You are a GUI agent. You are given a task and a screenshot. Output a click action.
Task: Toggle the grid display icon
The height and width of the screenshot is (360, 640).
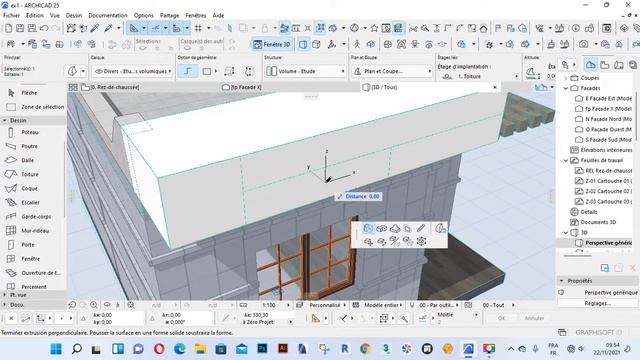coord(198,28)
